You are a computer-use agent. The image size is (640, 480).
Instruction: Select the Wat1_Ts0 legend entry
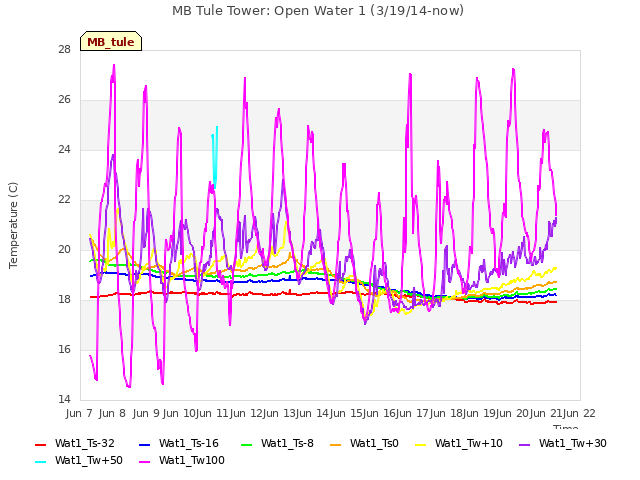tap(364, 444)
